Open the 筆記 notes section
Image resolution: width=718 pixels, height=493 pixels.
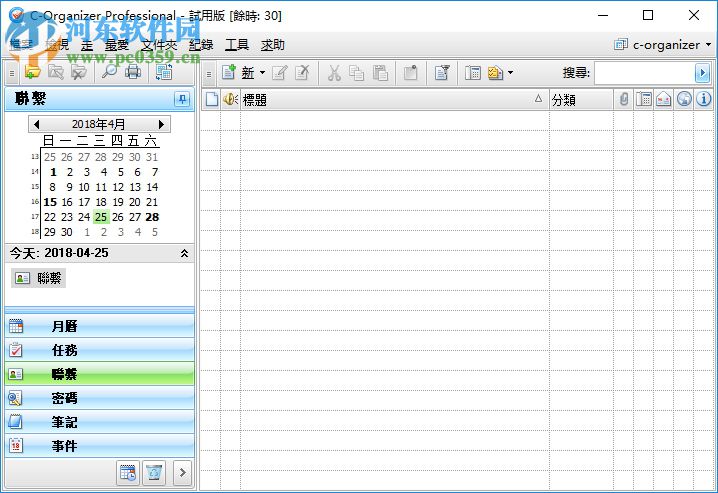tap(100, 422)
